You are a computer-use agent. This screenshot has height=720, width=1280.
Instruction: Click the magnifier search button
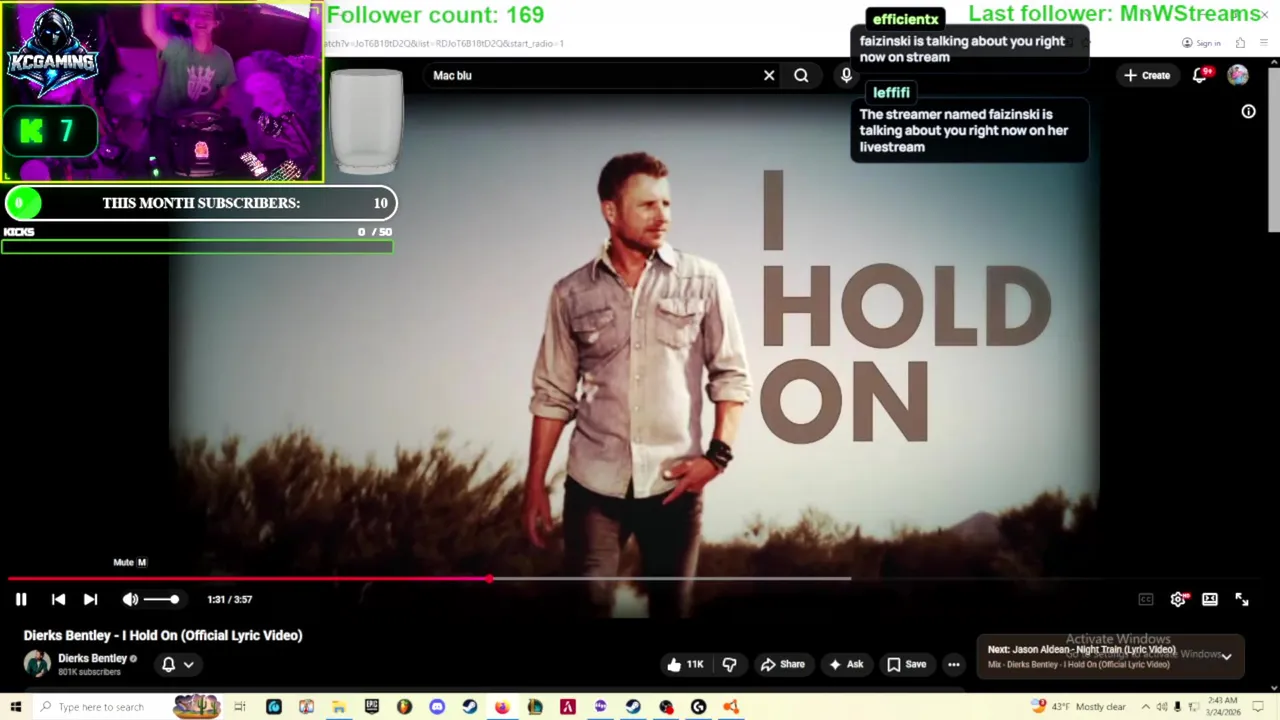pos(801,75)
